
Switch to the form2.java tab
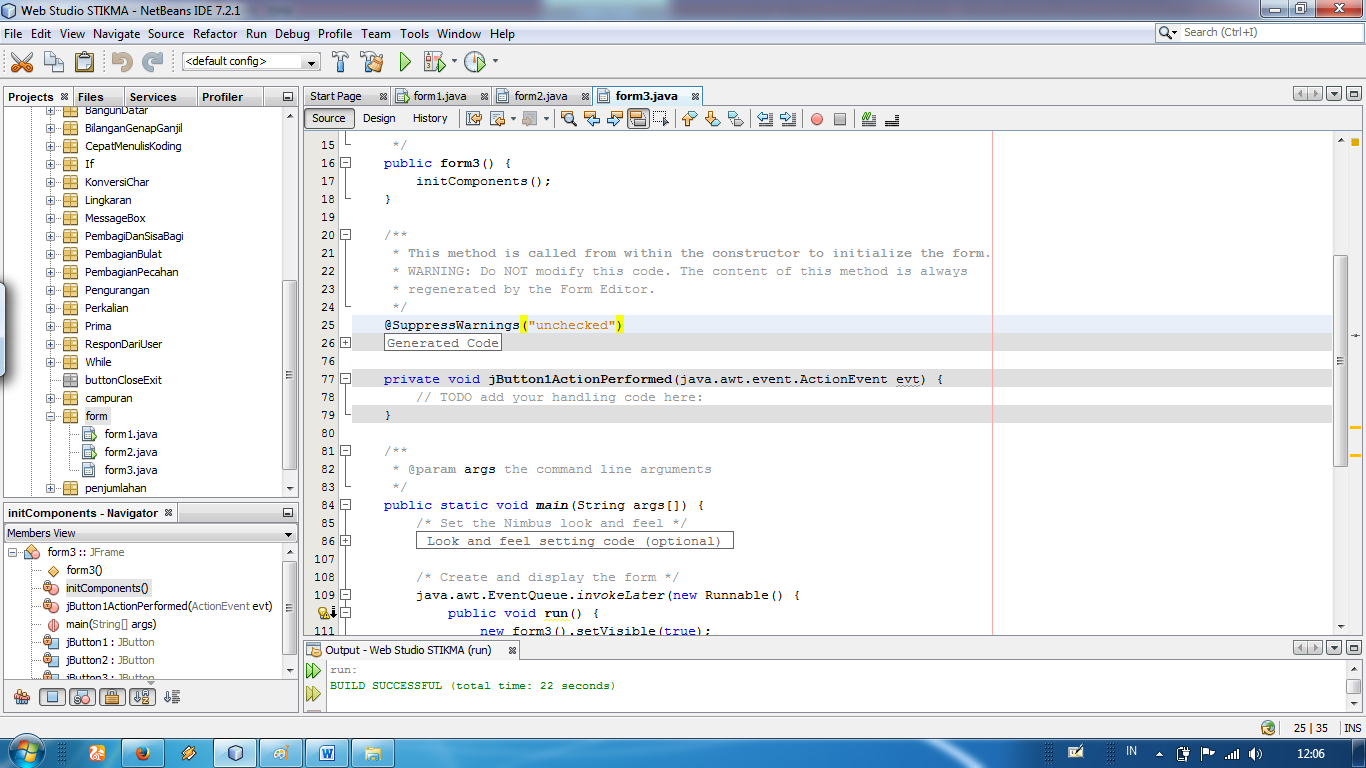point(539,97)
